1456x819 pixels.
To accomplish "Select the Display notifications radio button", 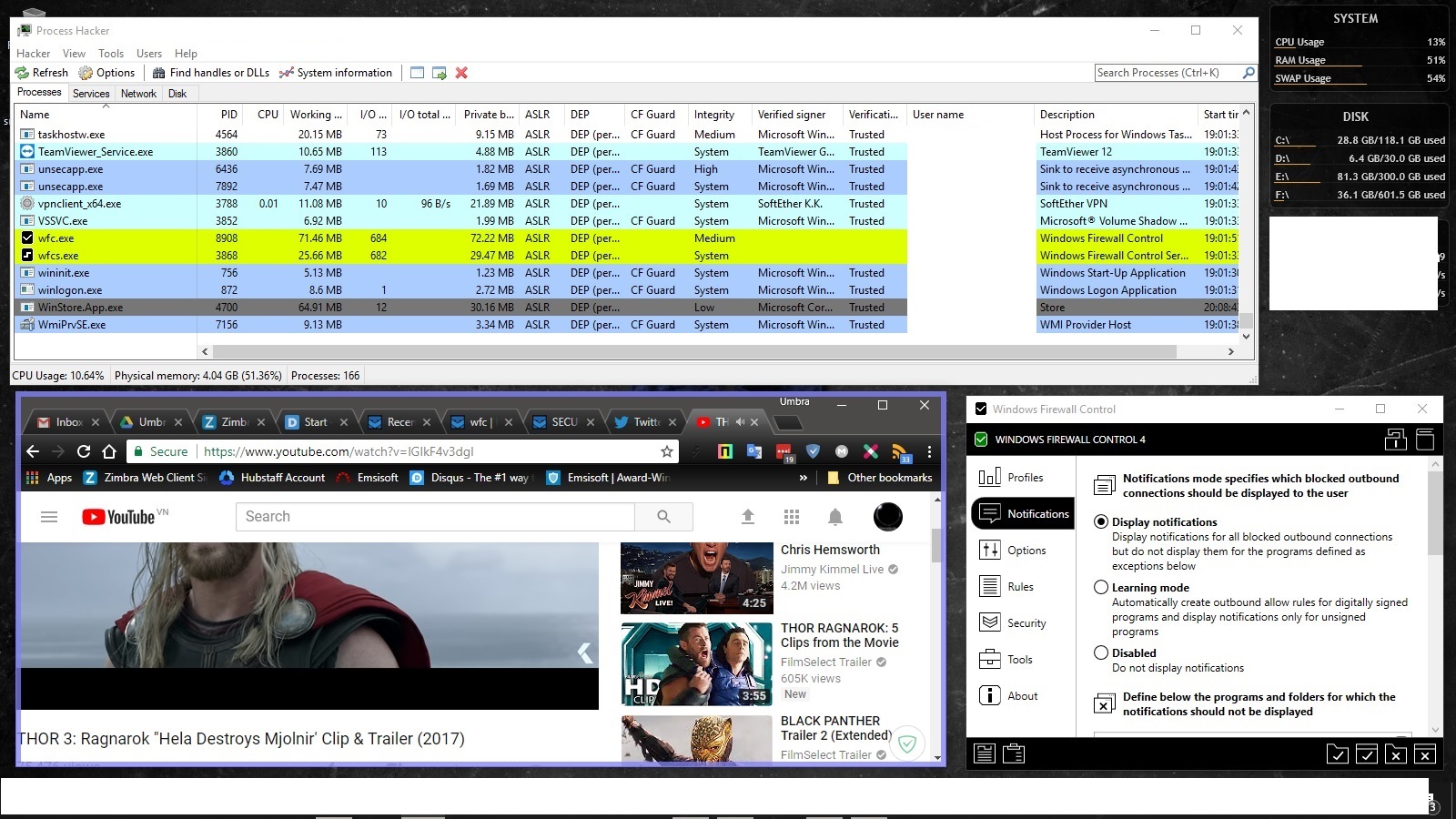I will click(1101, 522).
